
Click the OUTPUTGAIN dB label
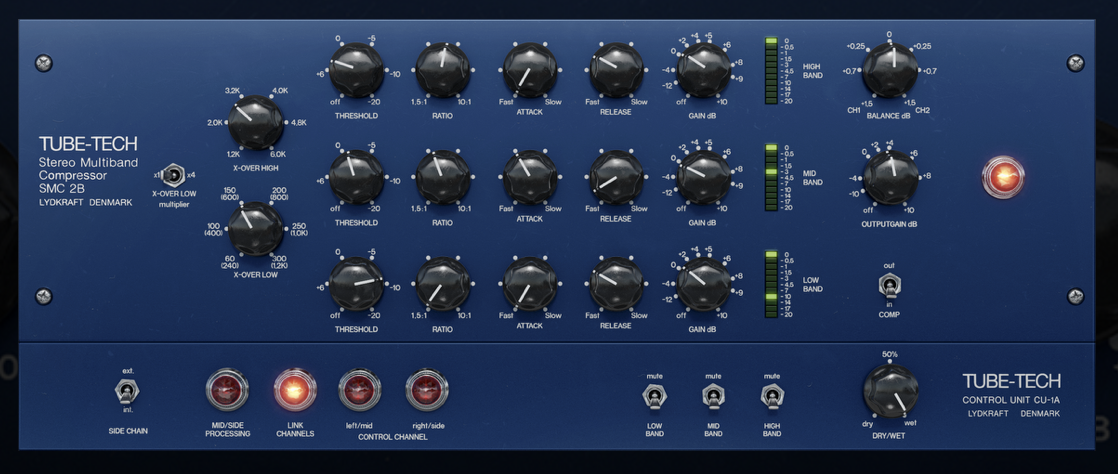point(889,224)
